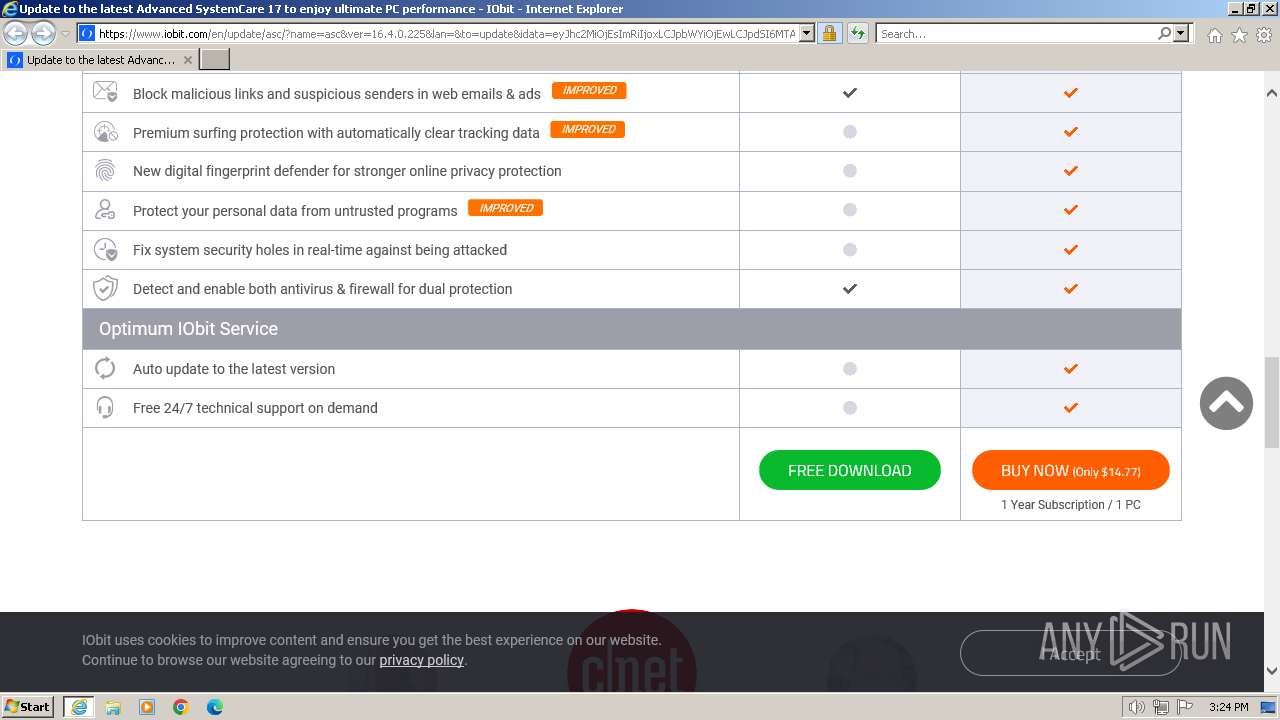Open the search provider dropdown arrow
This screenshot has width=1280, height=720.
[x=1181, y=33]
